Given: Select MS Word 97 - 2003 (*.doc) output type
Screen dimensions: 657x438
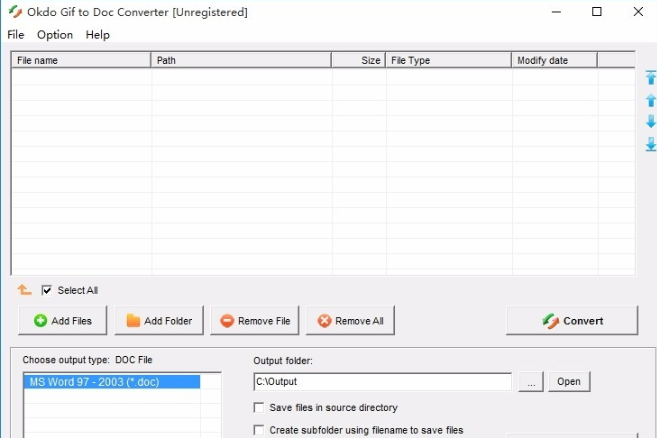Looking at the screenshot, I should [x=112, y=382].
